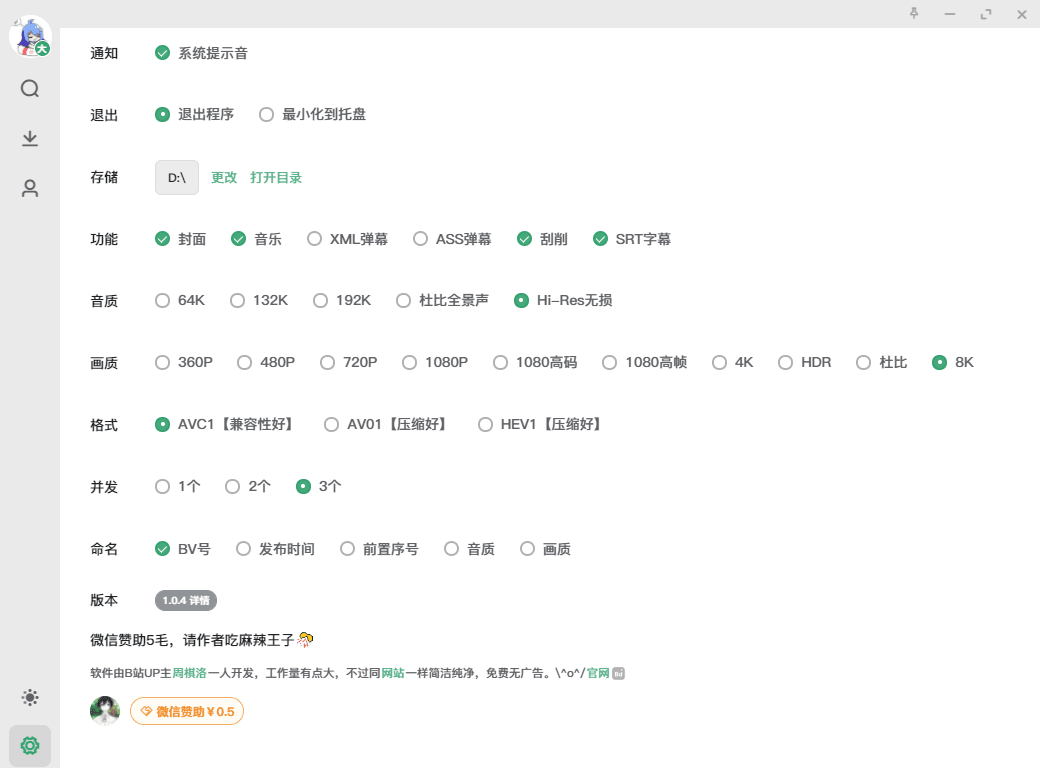This screenshot has width=1040, height=768.
Task: Open the downloads page via the download icon
Action: point(30,138)
